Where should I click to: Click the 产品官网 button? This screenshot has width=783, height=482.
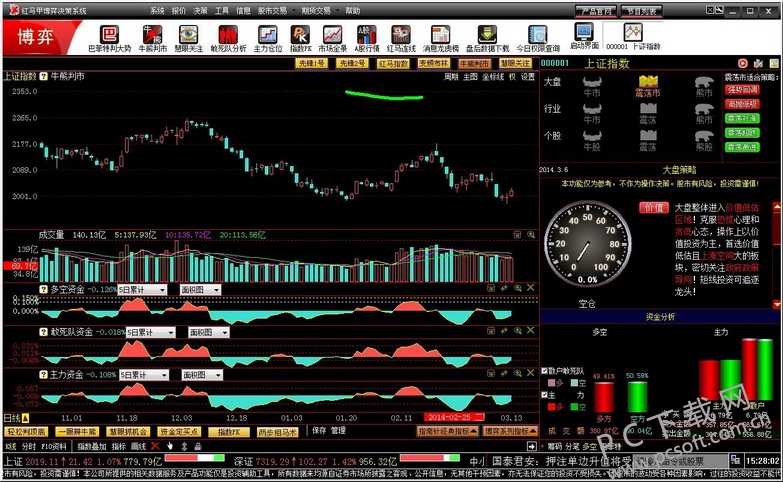[x=596, y=11]
